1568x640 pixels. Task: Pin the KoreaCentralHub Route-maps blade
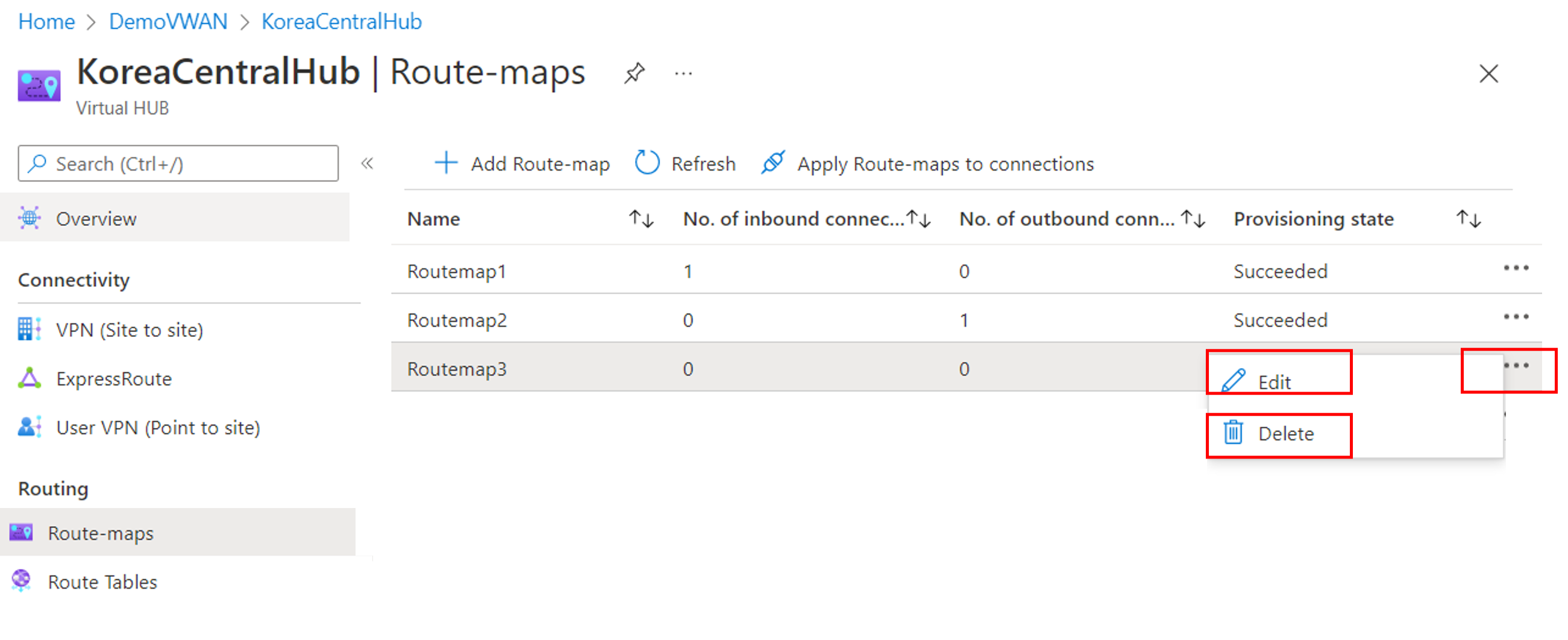tap(634, 74)
